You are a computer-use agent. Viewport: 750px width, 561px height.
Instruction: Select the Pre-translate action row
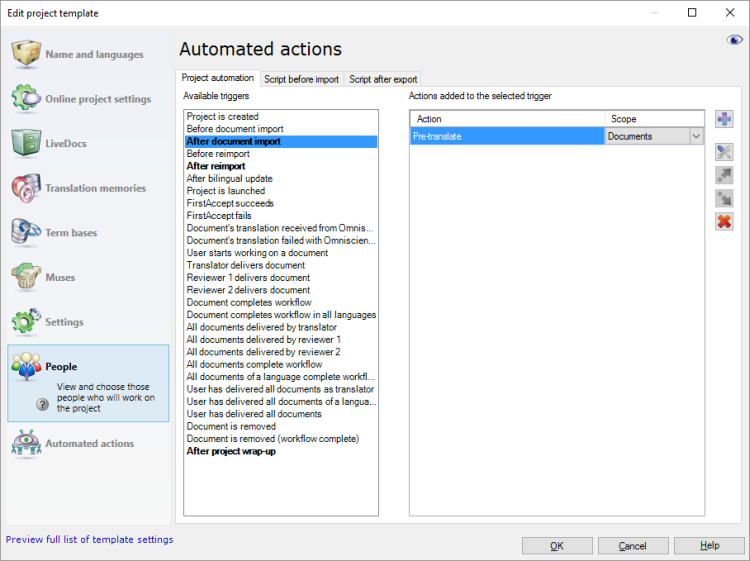(x=507, y=136)
